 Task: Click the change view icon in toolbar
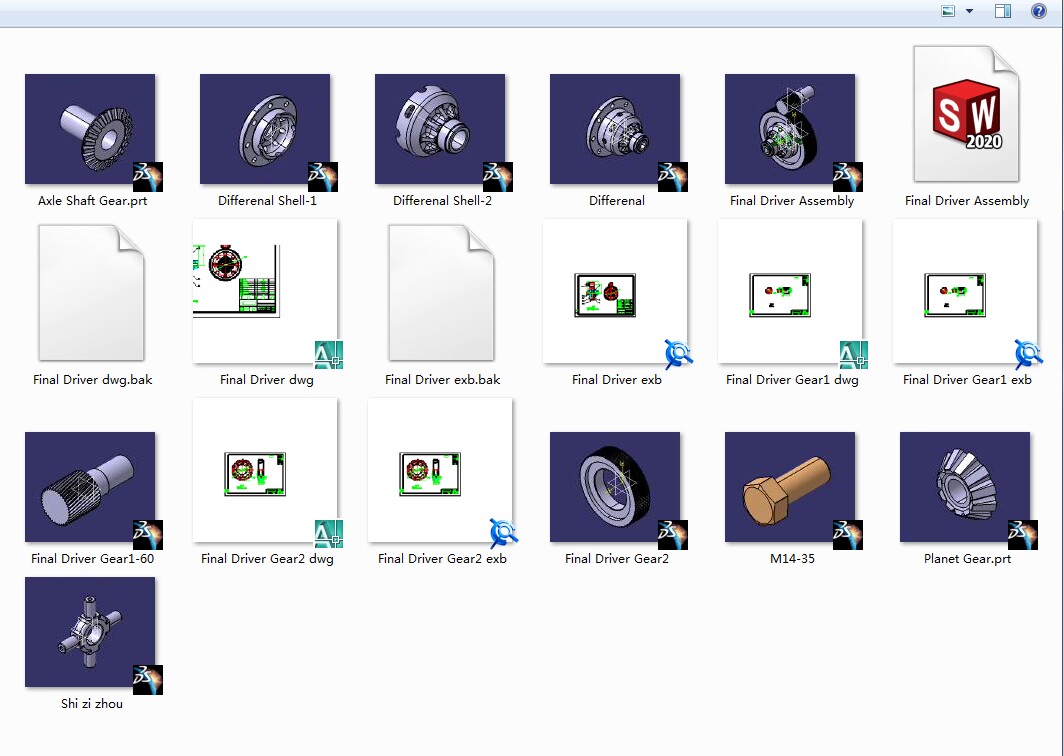click(x=949, y=11)
